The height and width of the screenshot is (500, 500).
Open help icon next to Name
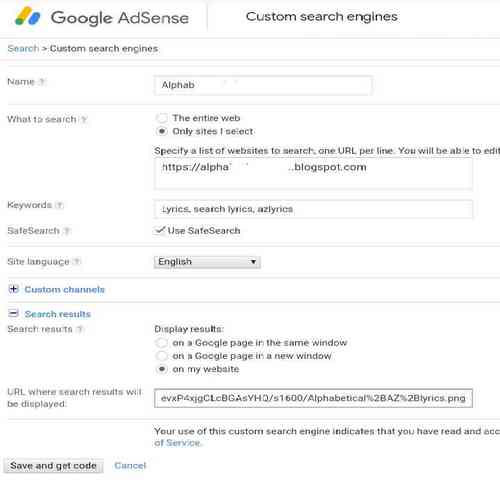pyautogui.click(x=42, y=82)
